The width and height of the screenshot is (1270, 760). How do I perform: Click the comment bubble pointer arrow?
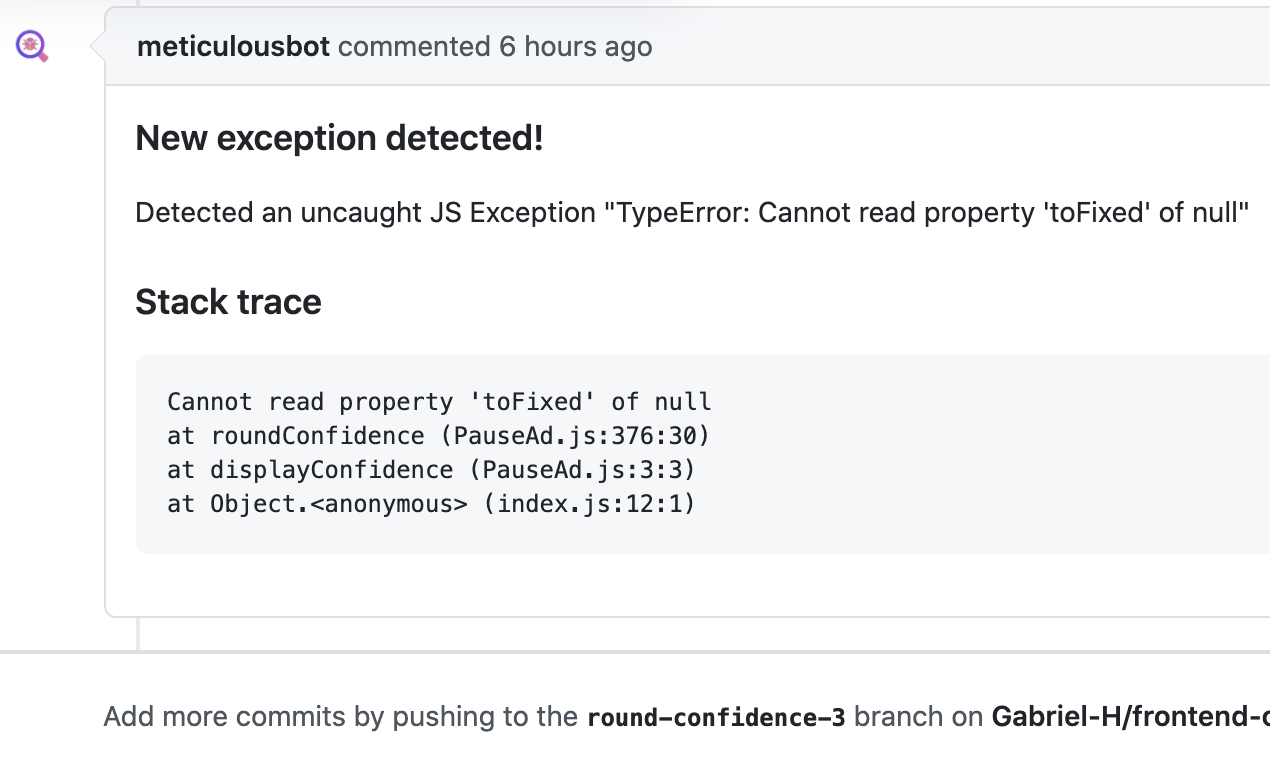(98, 46)
